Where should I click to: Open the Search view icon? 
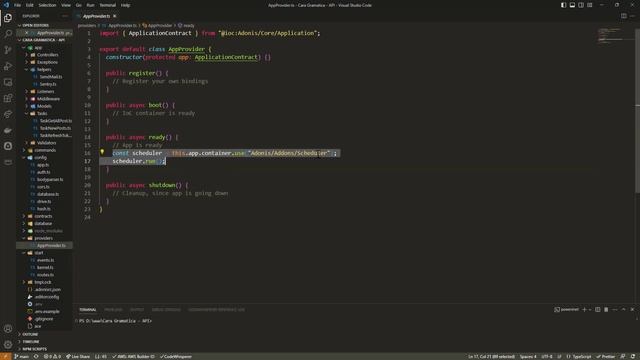[x=8, y=33]
